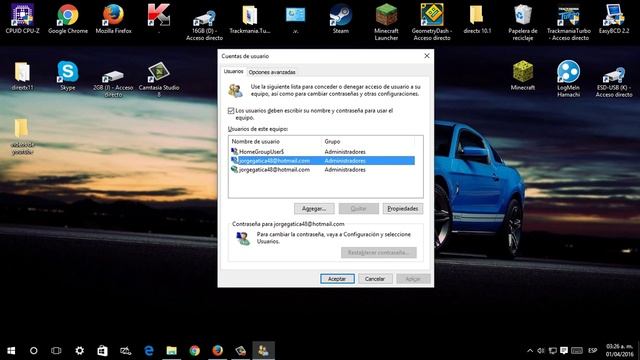
Task: Select the Trackmania.Tu... archive icon
Action: (x=249, y=18)
